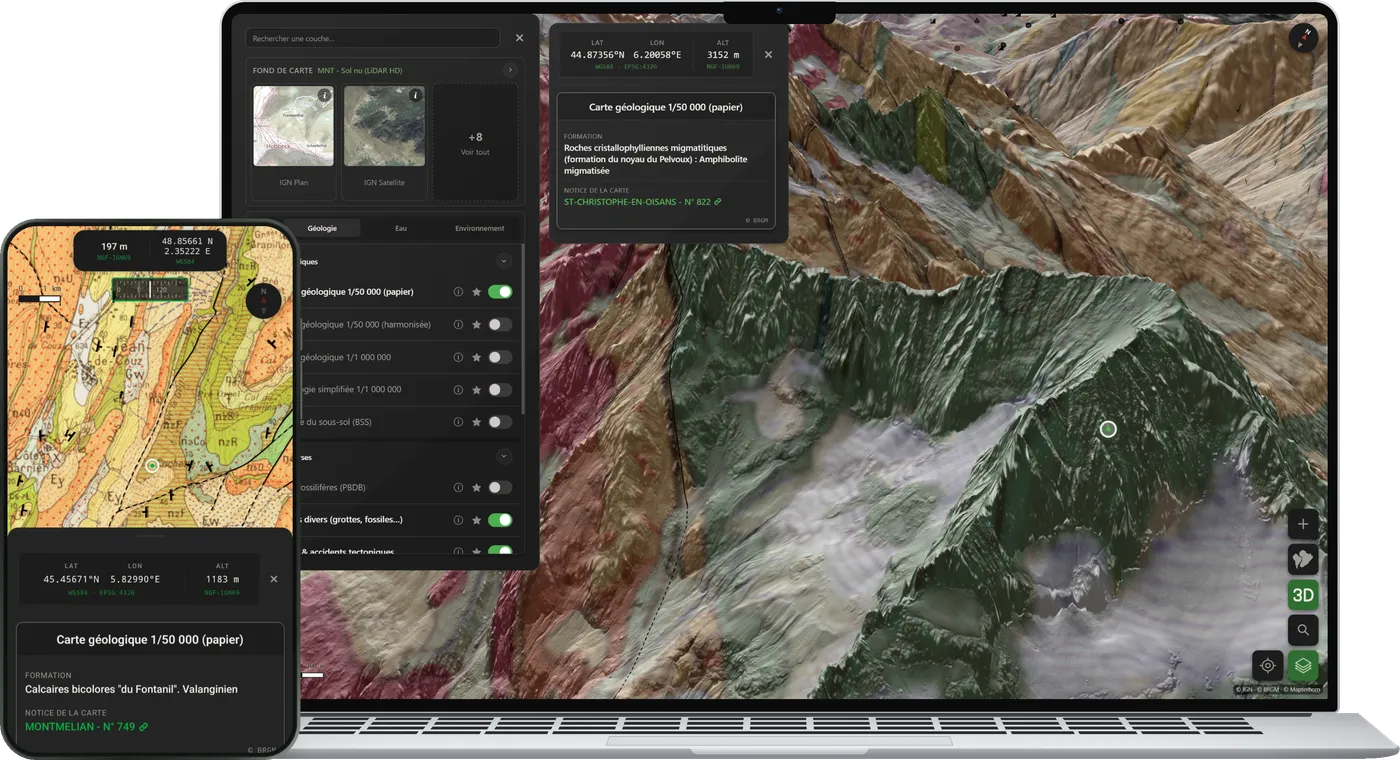Click the zoom-in plus button on map
The height and width of the screenshot is (760, 1400).
click(x=1302, y=524)
